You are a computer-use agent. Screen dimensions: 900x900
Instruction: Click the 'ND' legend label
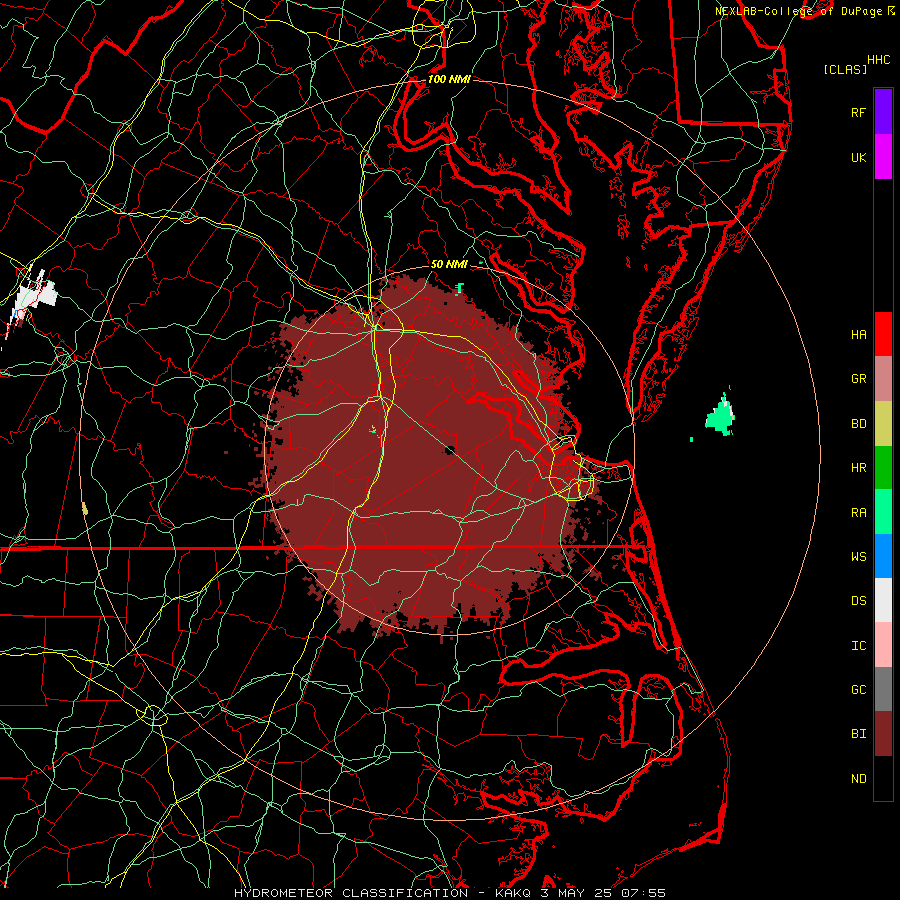click(x=858, y=779)
